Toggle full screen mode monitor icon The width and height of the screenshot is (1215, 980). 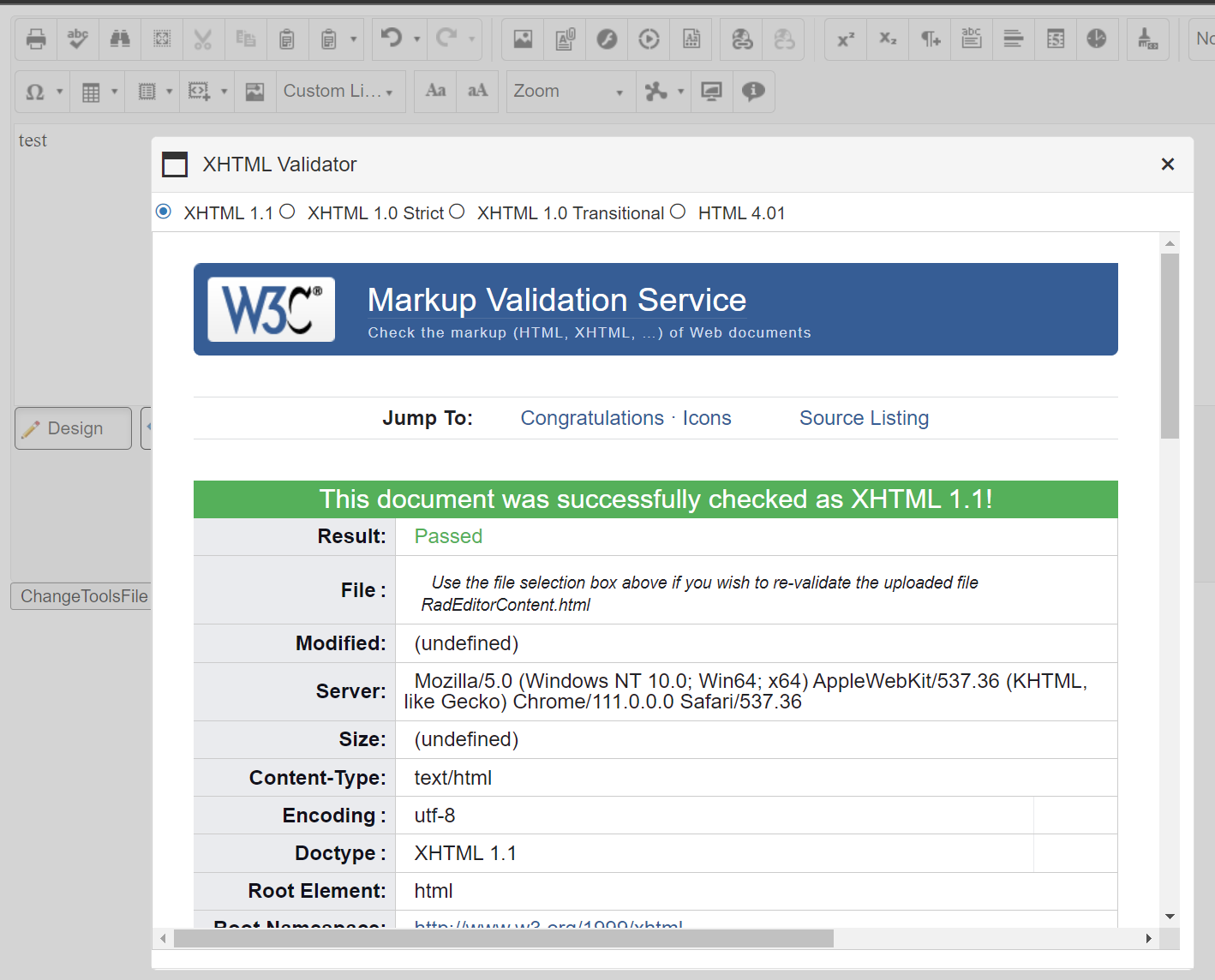711,91
